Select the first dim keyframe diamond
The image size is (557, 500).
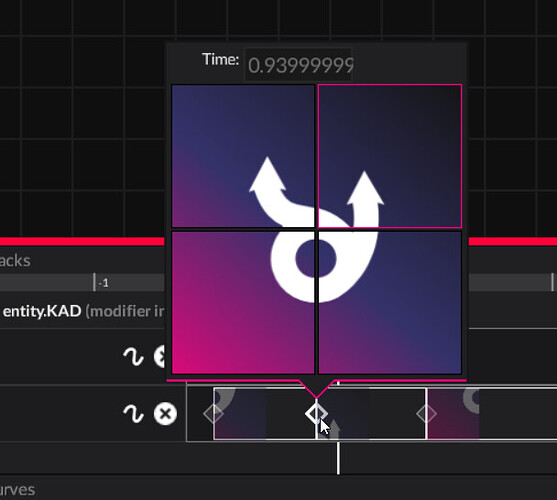[213, 414]
